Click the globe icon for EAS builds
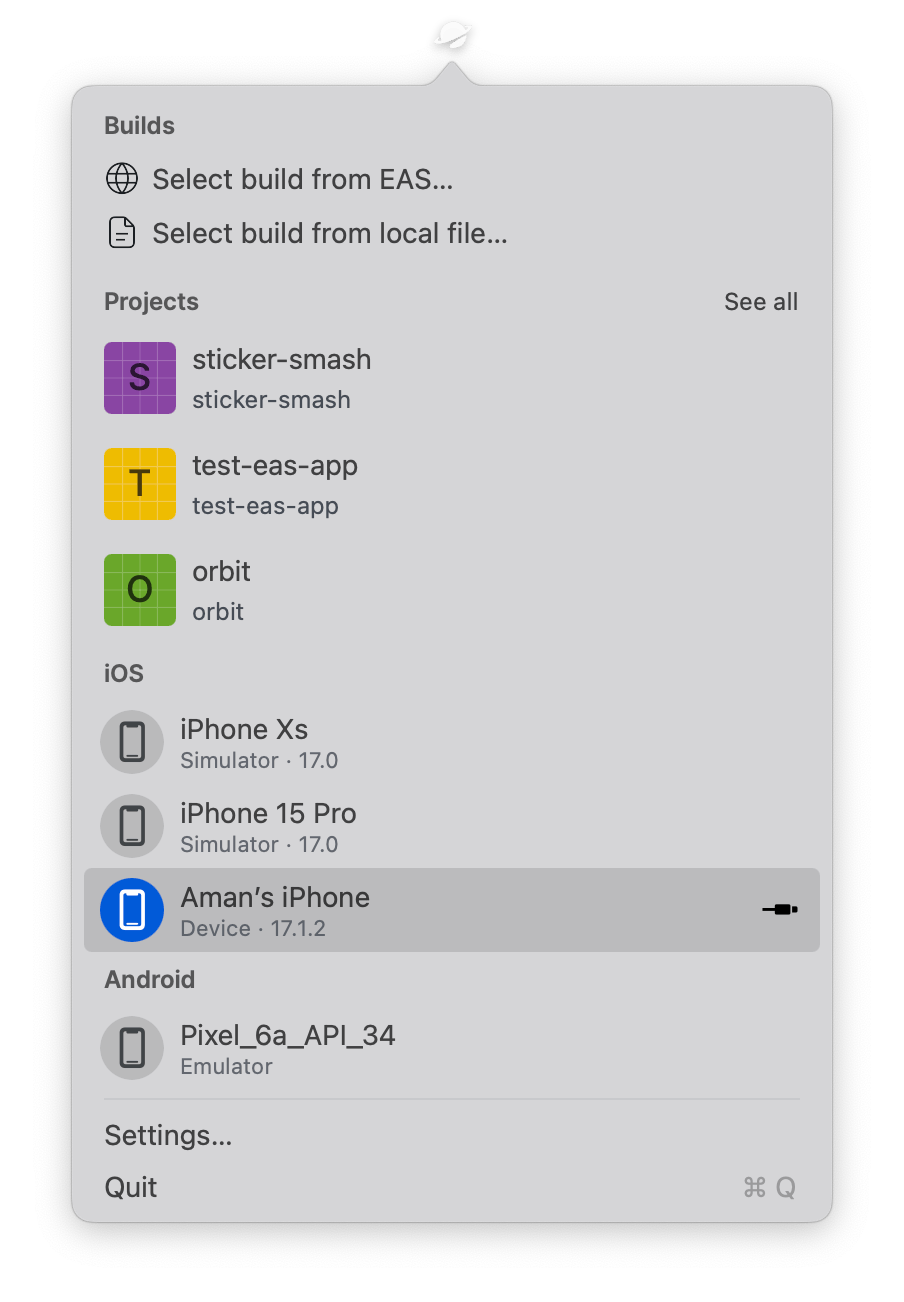 click(121, 179)
